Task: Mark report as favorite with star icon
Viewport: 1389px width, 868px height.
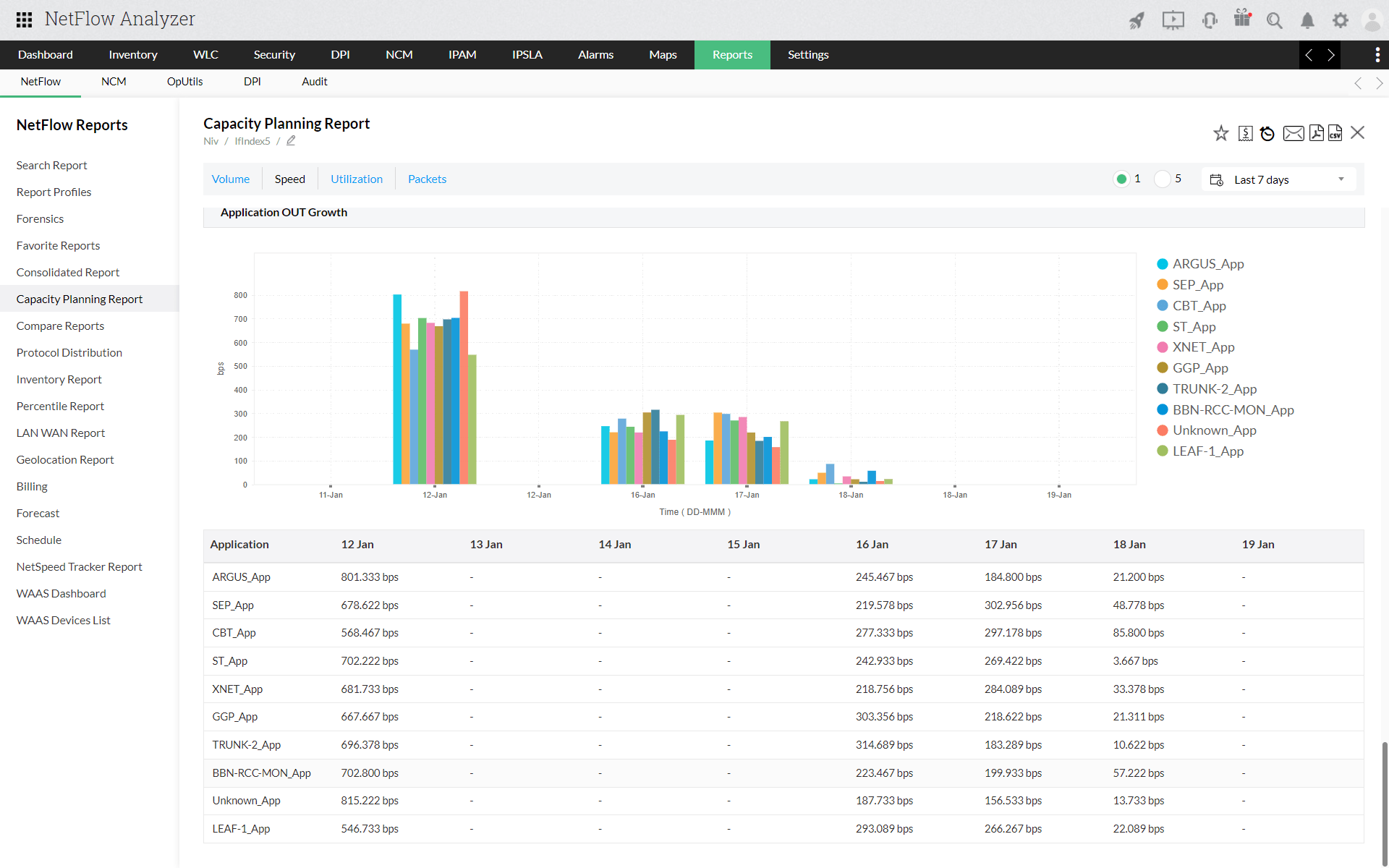Action: [1220, 133]
